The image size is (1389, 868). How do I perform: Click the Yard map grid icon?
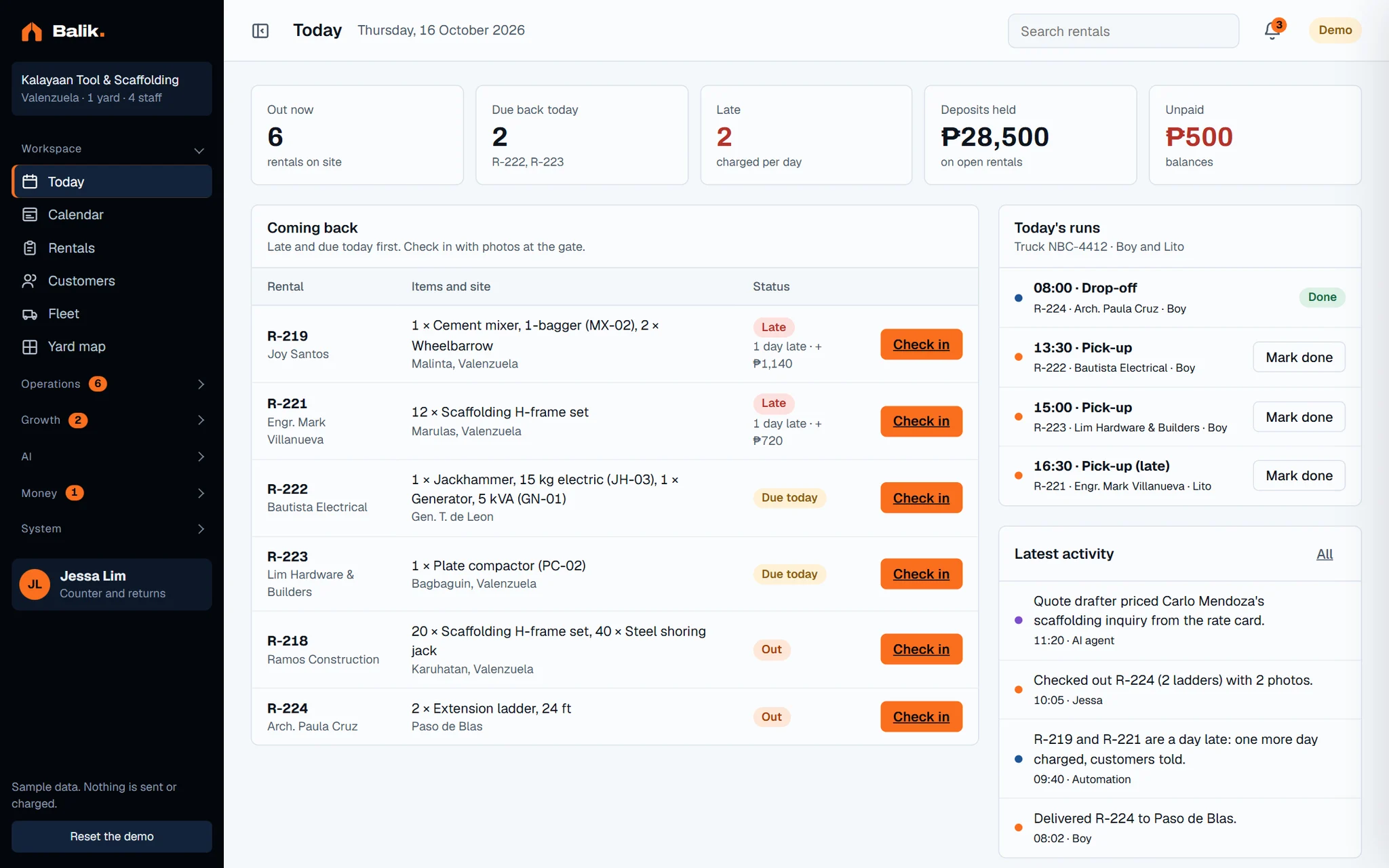30,347
